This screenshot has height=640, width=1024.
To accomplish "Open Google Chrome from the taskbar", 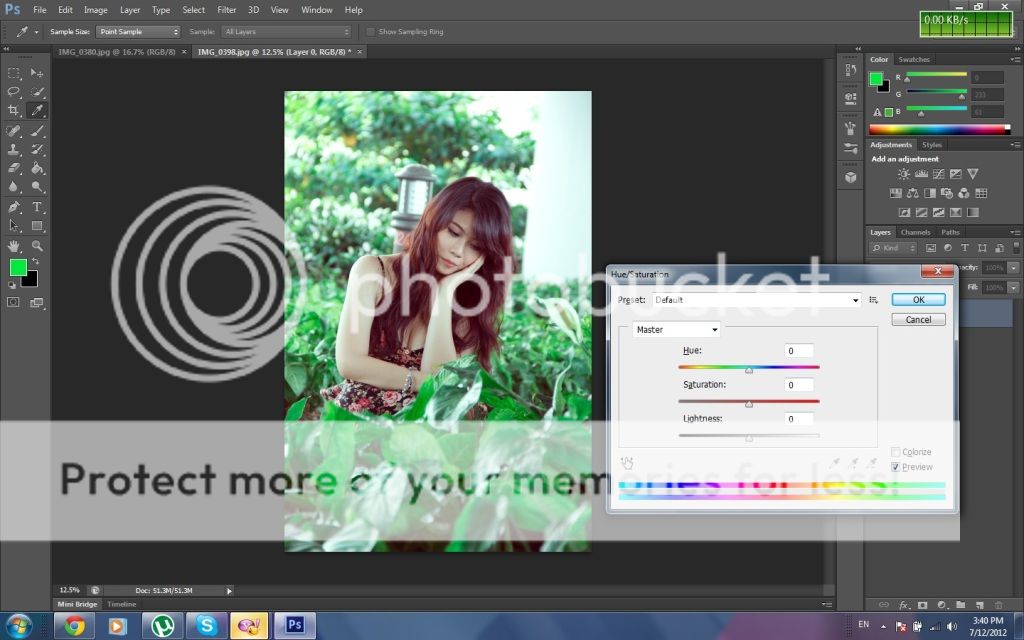I will pyautogui.click(x=74, y=626).
